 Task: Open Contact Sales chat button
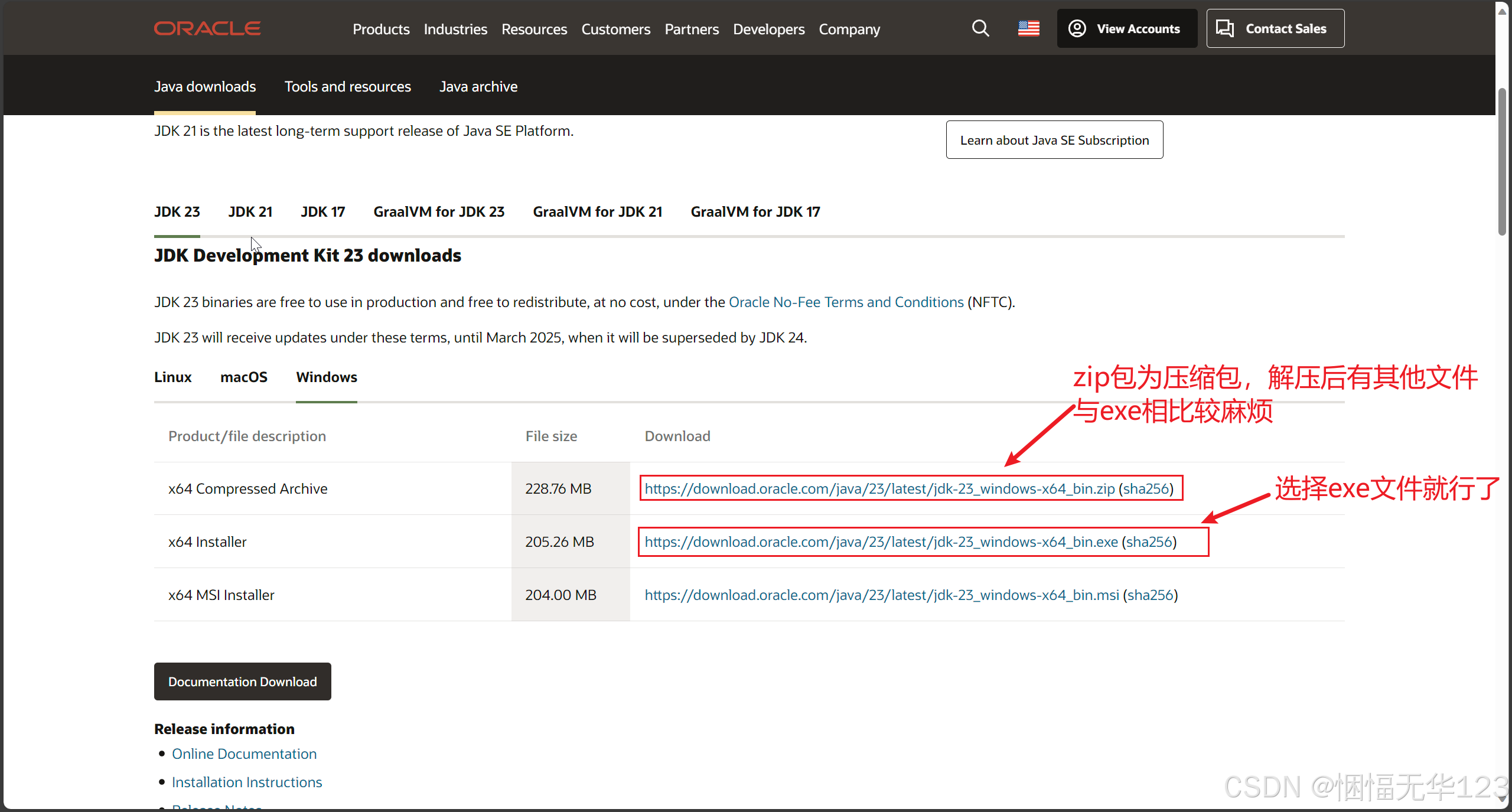coord(1275,28)
